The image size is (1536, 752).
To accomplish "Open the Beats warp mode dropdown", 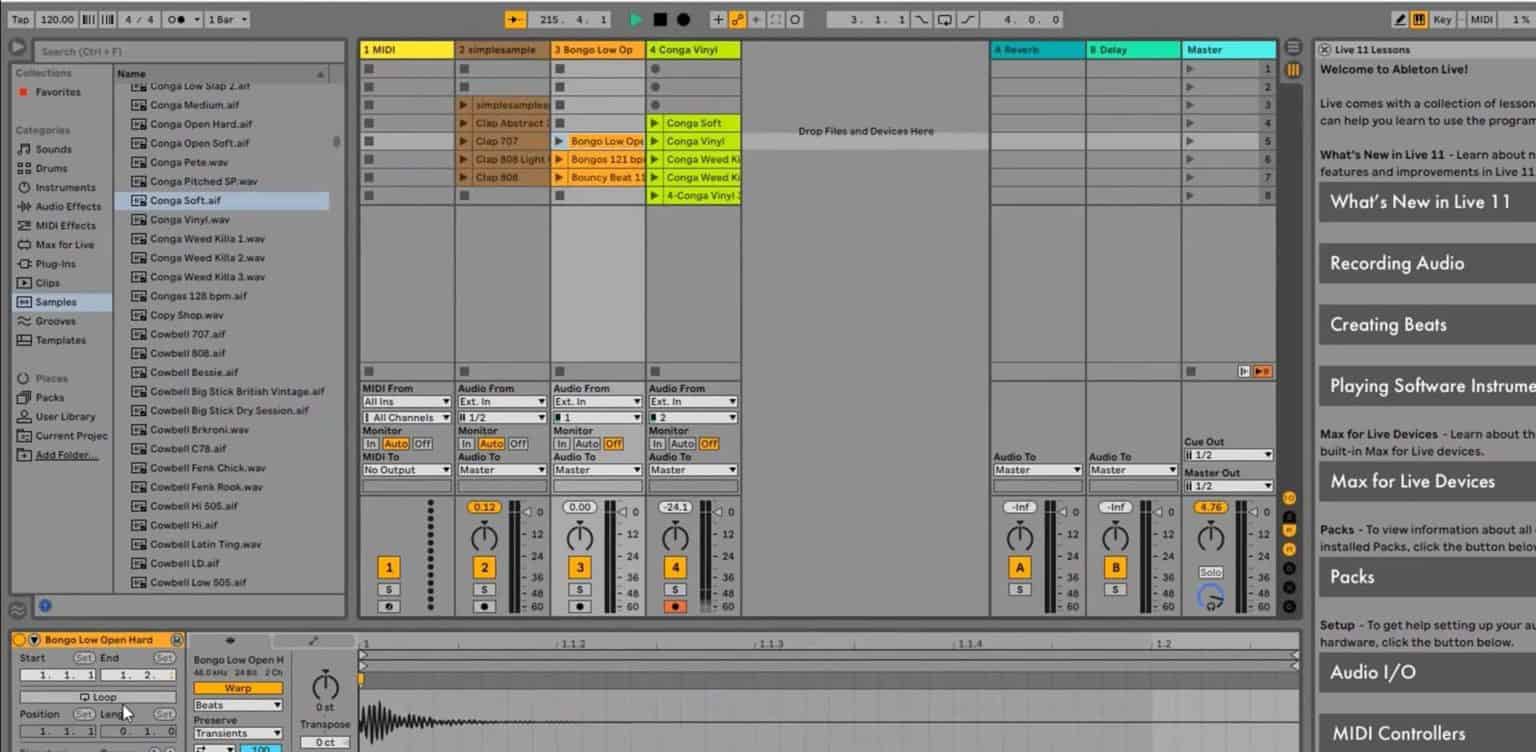I will tap(237, 705).
